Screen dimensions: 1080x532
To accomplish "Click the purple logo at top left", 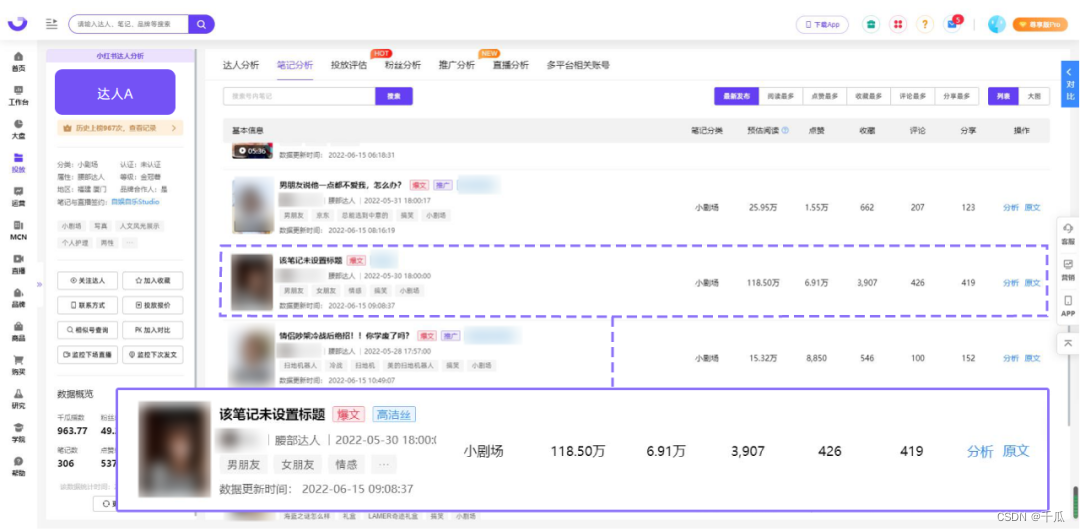I will coord(18,24).
